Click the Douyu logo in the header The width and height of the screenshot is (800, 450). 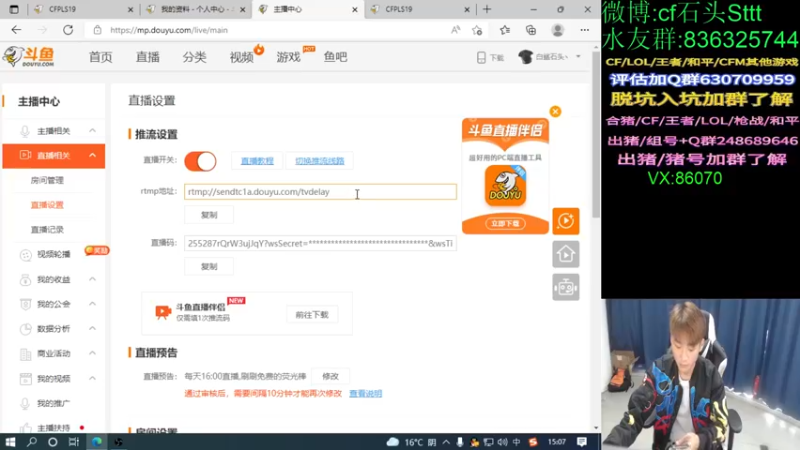29,57
